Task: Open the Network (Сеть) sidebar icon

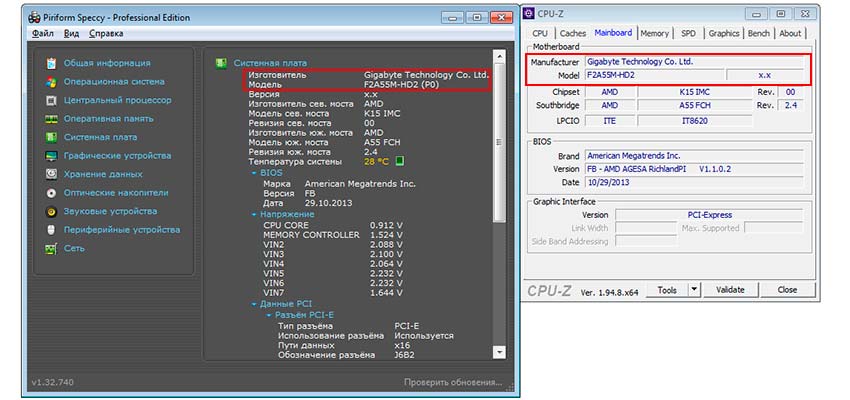Action: [51, 248]
